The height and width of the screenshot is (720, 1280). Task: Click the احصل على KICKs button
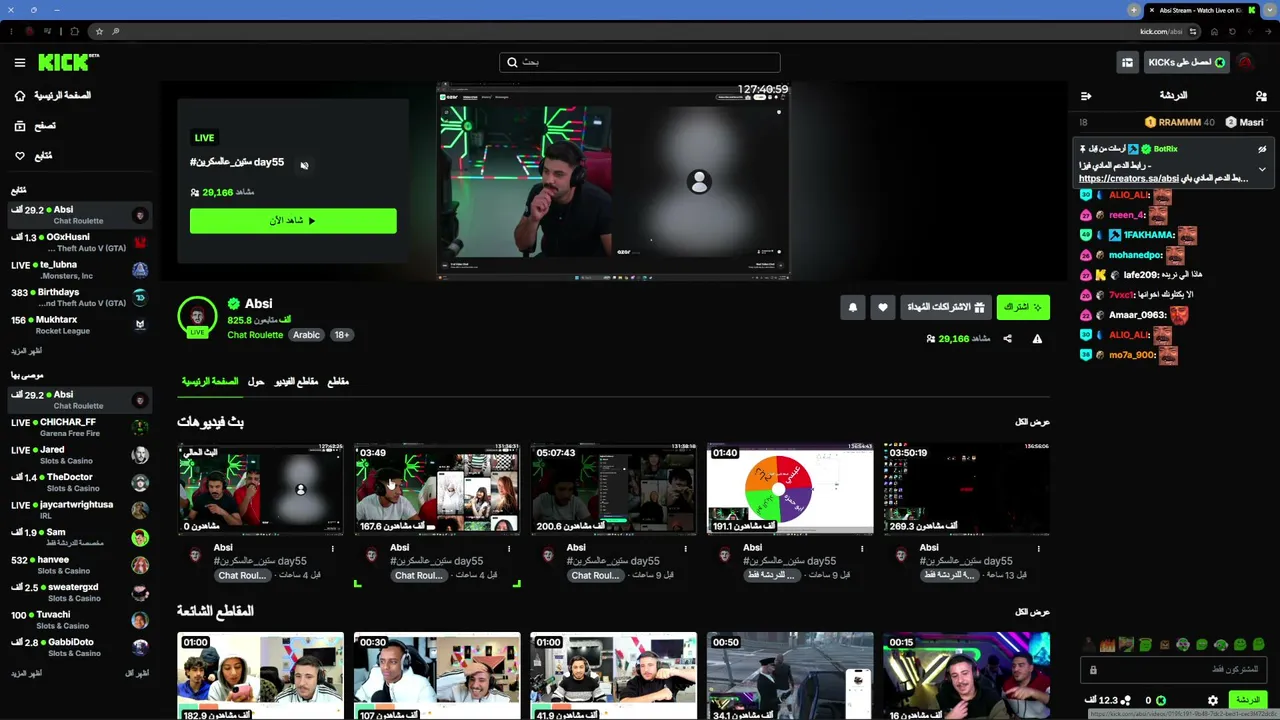point(1186,62)
